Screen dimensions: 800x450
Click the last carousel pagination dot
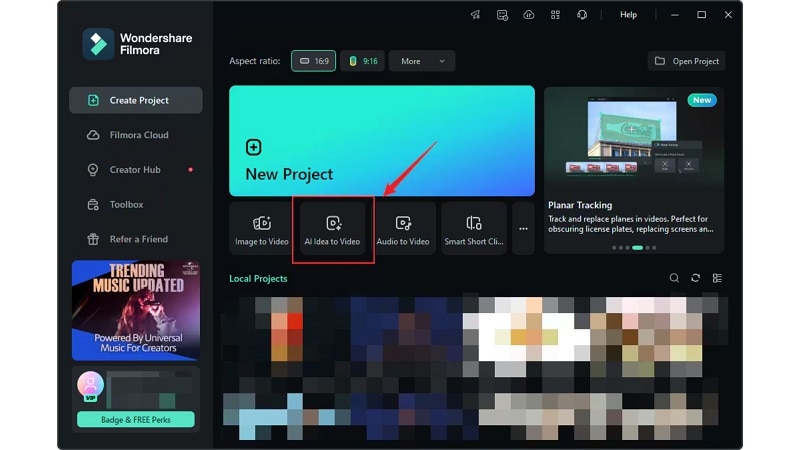pyautogui.click(x=654, y=247)
